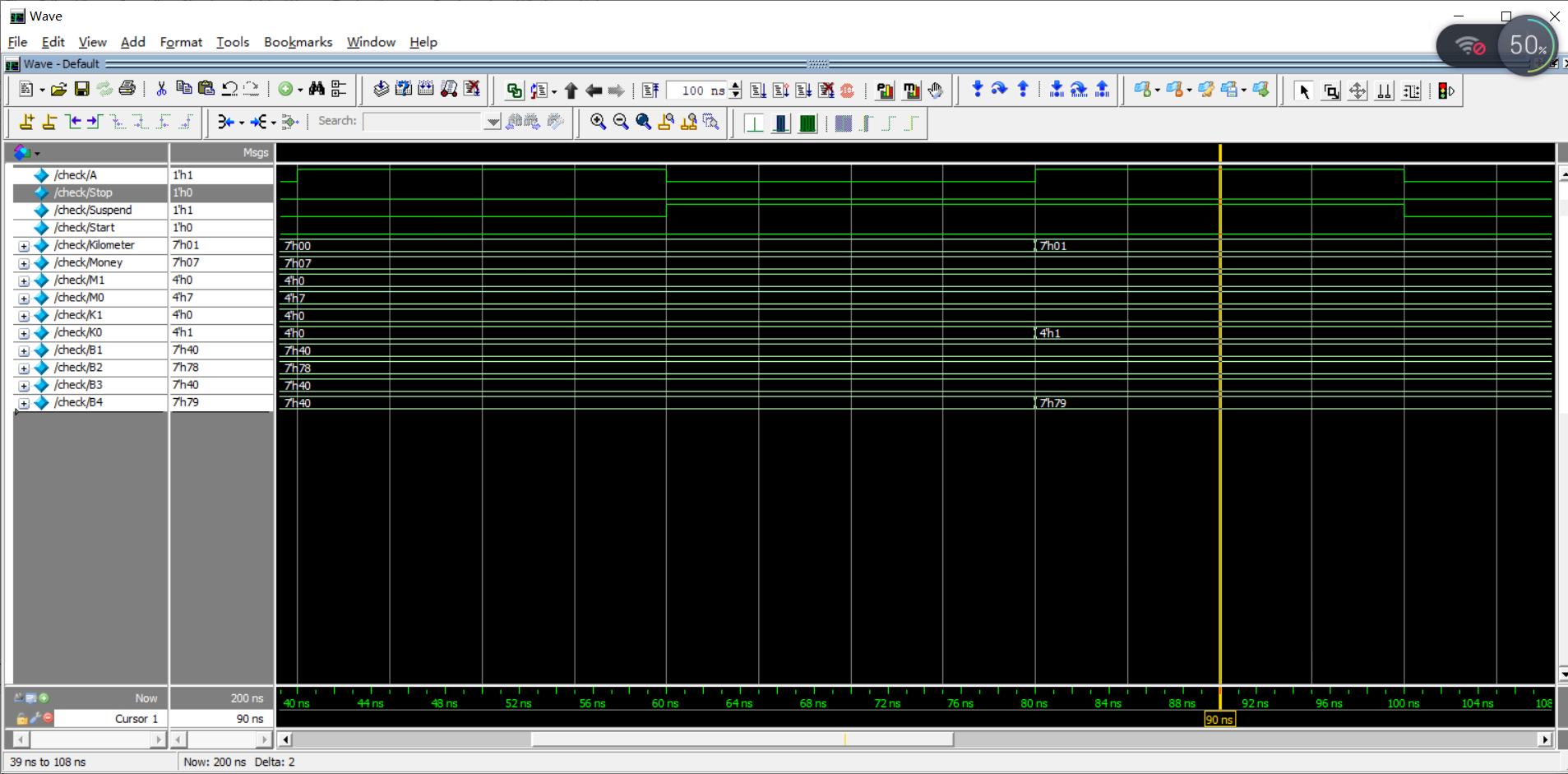This screenshot has height=774, width=1568.
Task: Zoom out on the waveform
Action: click(x=621, y=122)
